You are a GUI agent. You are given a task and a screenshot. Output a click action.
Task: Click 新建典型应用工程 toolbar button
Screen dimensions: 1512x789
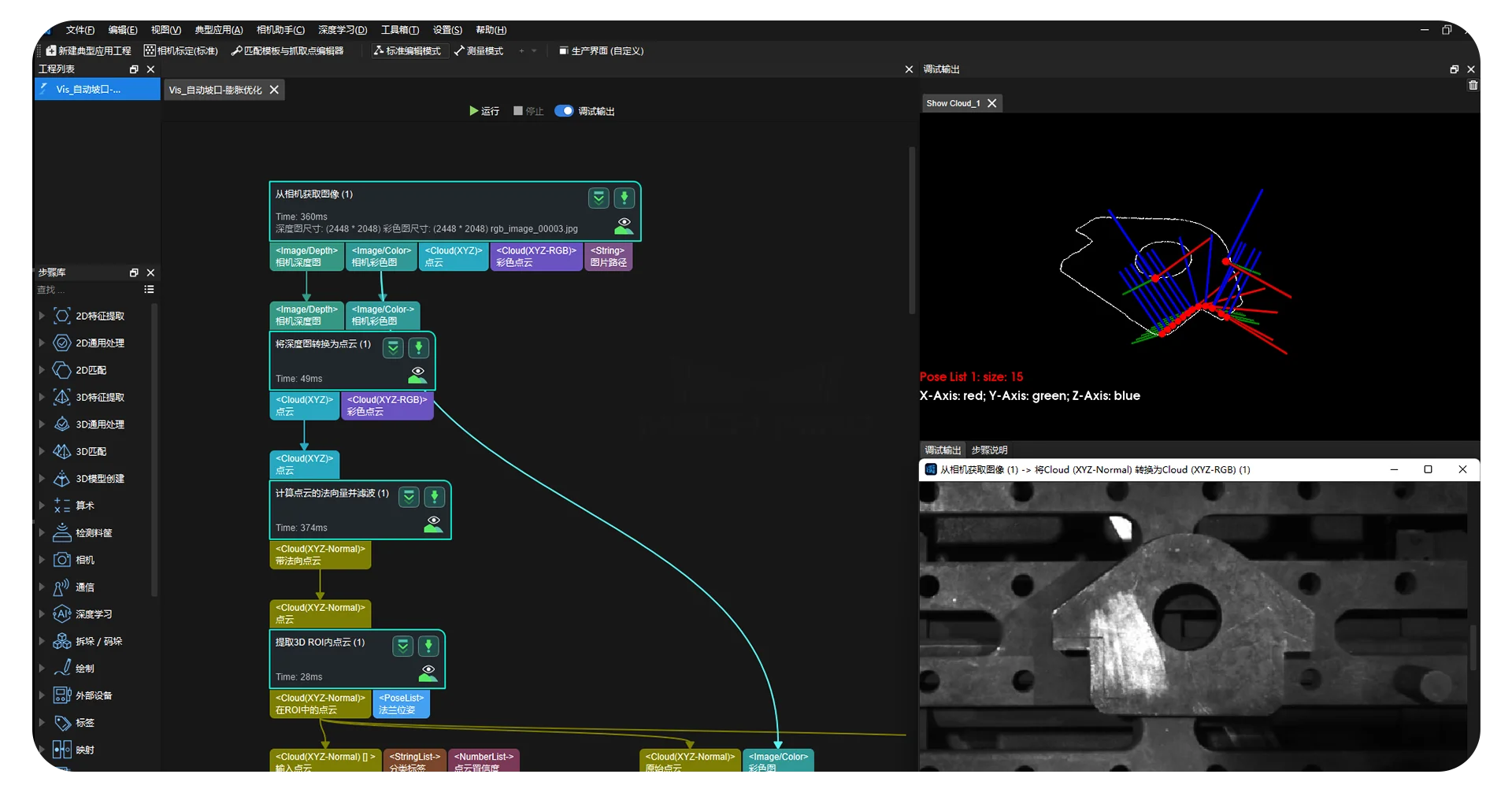point(88,50)
